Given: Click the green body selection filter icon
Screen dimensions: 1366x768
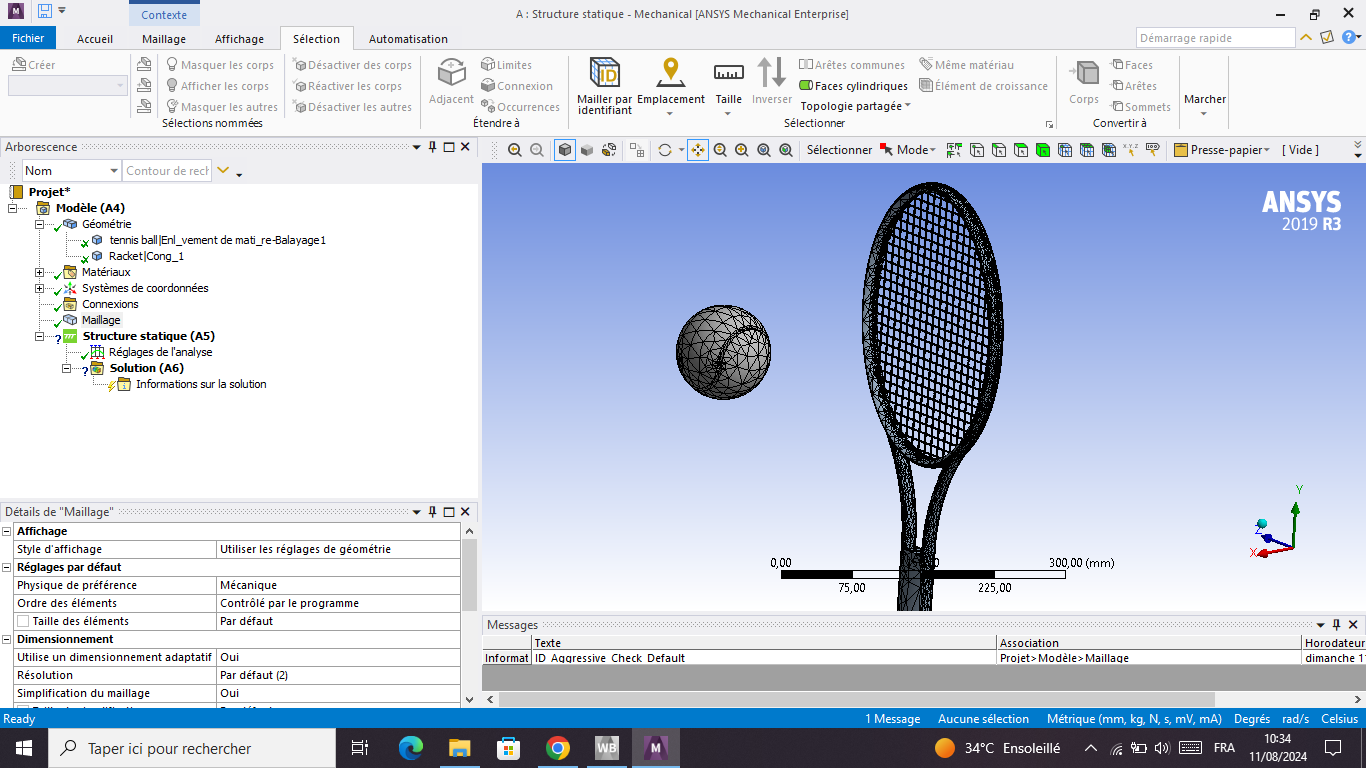Looking at the screenshot, I should [1043, 150].
